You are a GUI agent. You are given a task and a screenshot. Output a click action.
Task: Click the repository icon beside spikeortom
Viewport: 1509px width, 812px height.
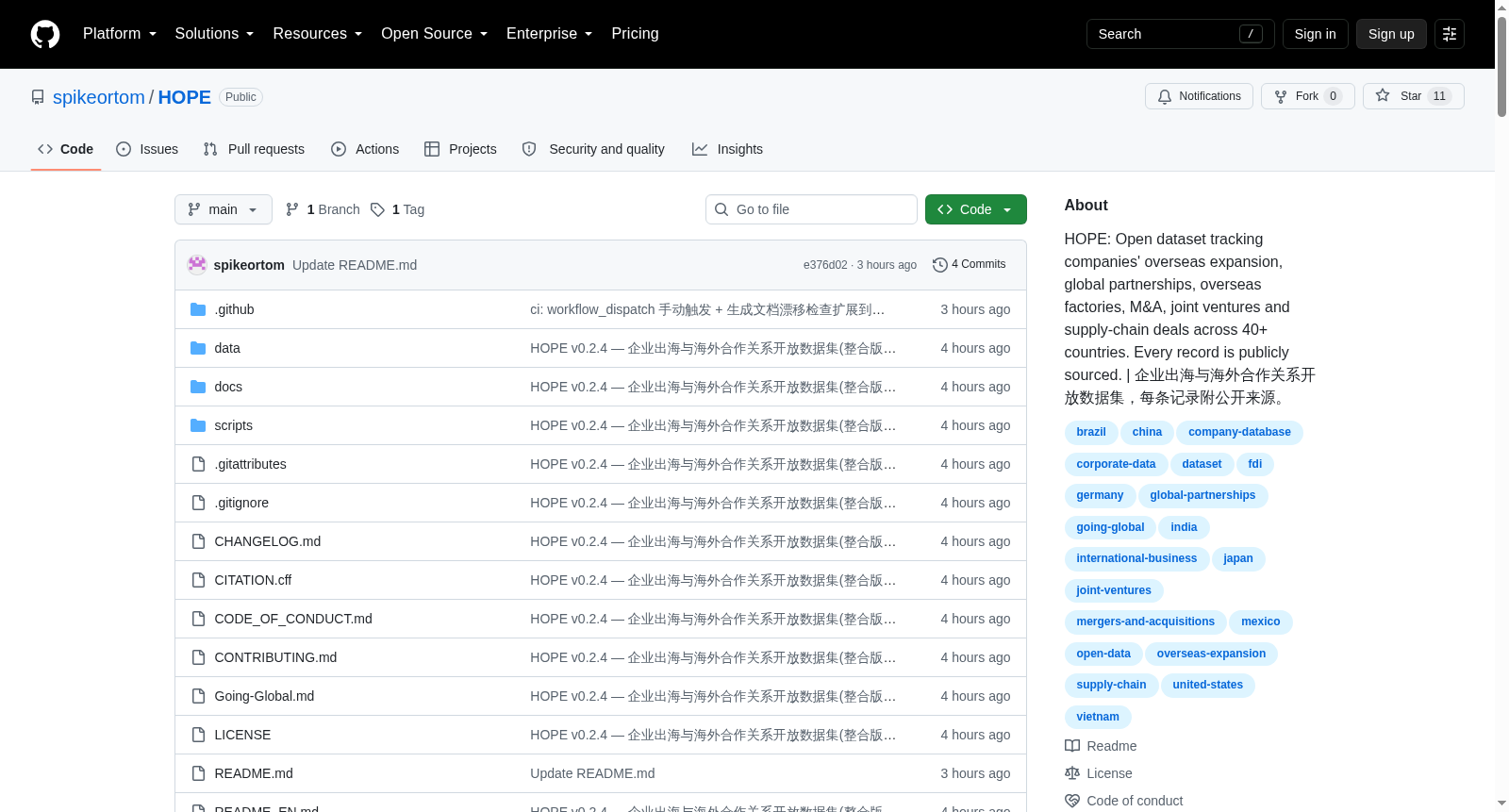point(38,97)
